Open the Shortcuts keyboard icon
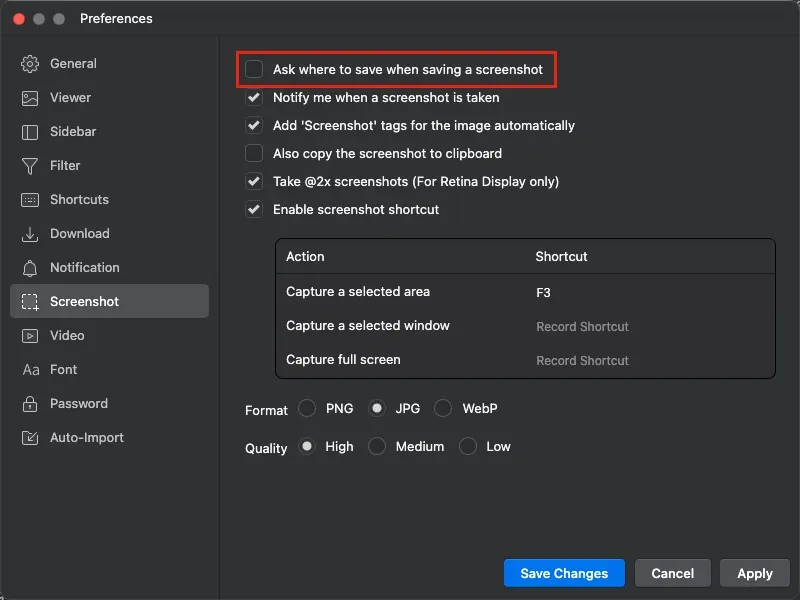The width and height of the screenshot is (800, 600). tap(30, 200)
